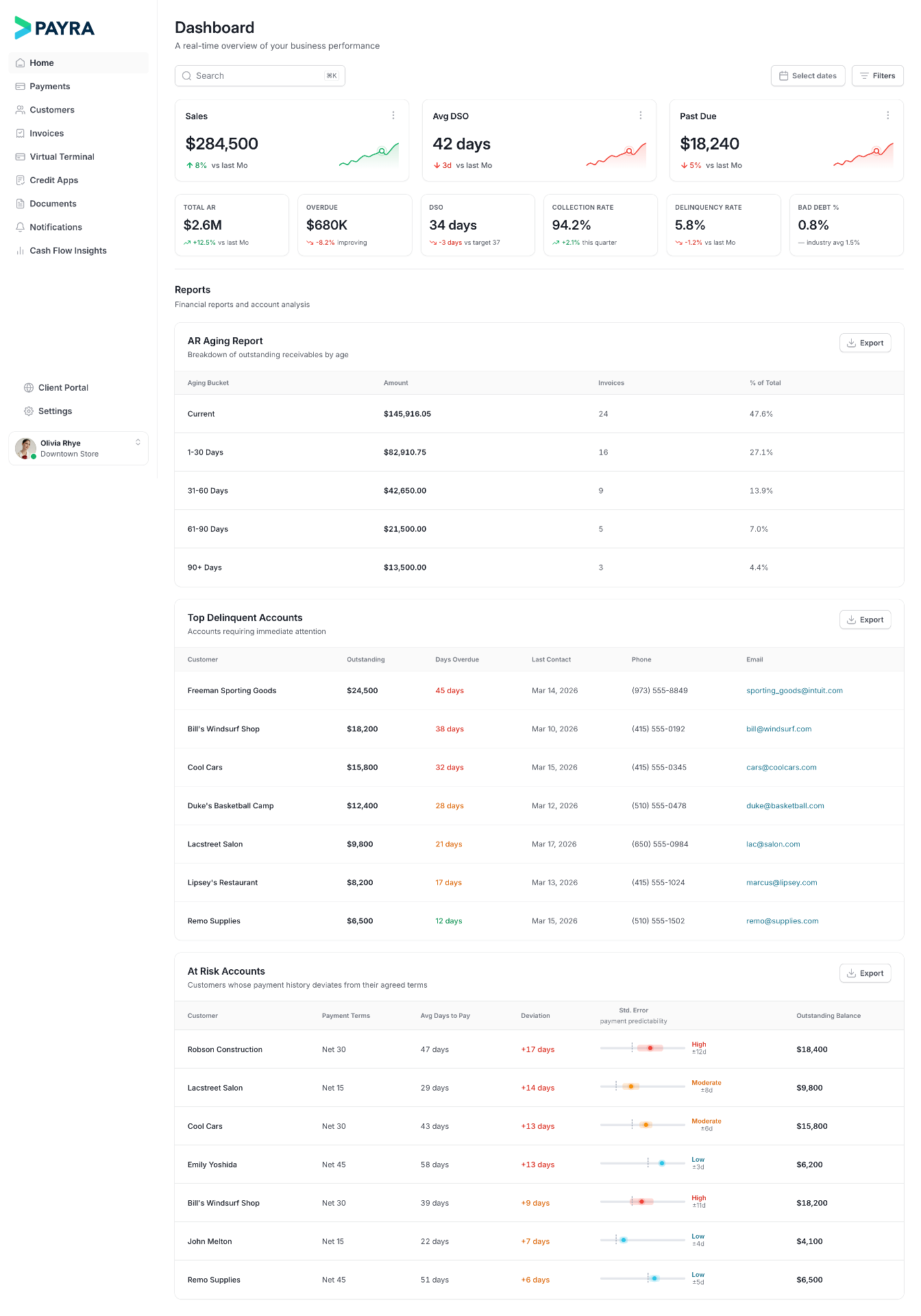Open the Sales card three-dot menu
921x1316 pixels.
point(393,116)
